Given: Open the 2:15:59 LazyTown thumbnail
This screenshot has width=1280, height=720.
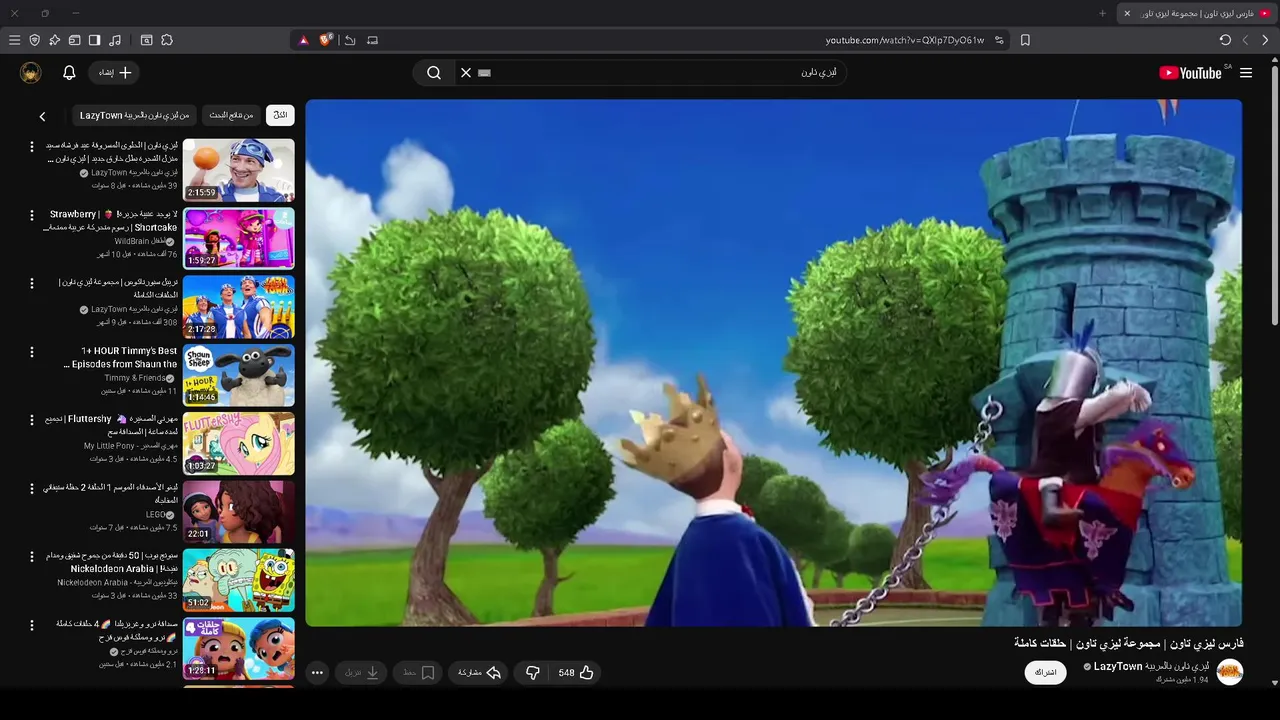Looking at the screenshot, I should pyautogui.click(x=239, y=170).
